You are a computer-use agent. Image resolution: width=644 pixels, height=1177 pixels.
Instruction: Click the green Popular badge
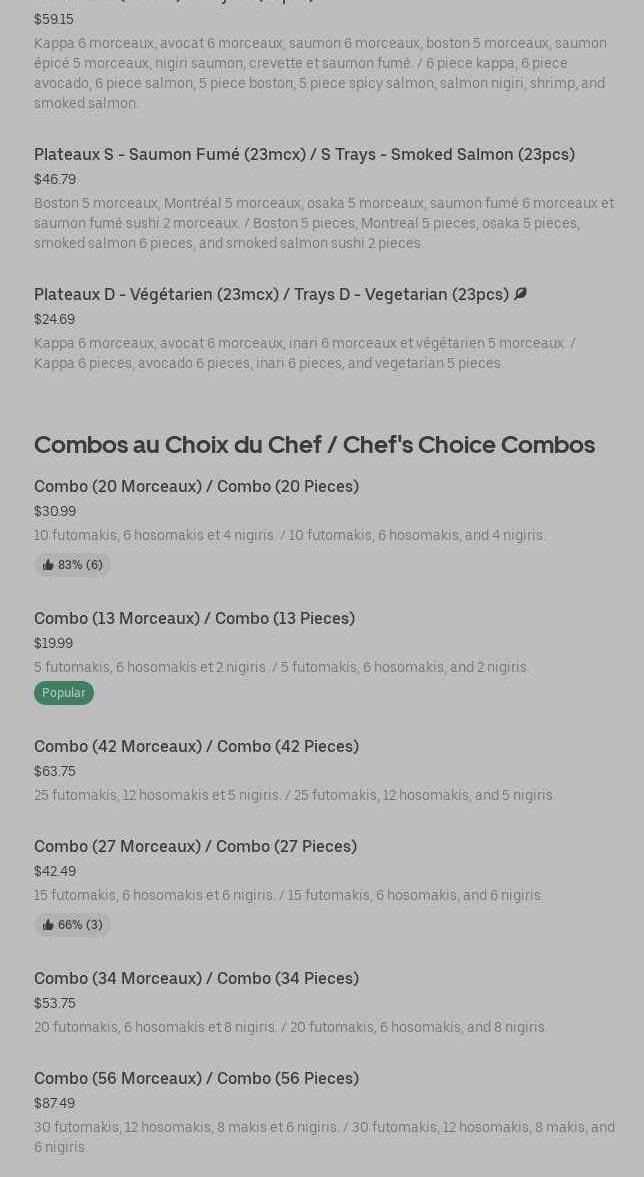64,693
